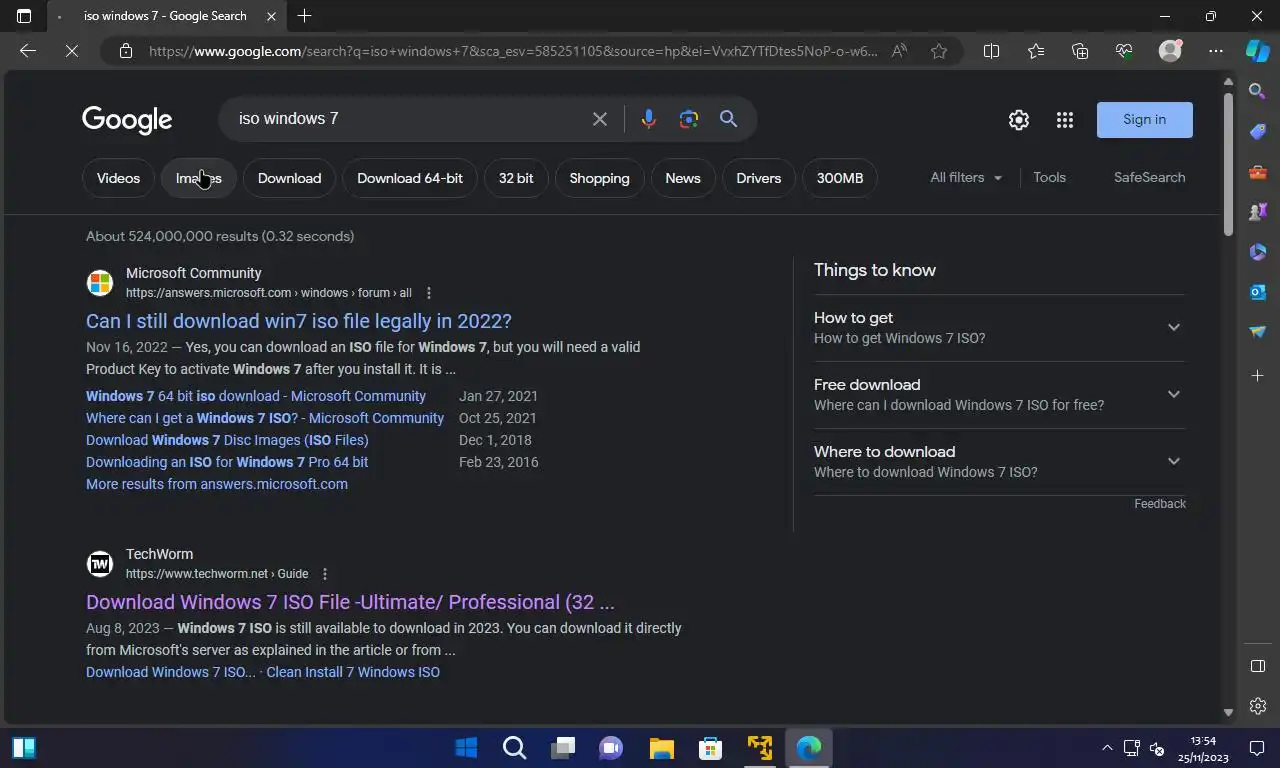Open 'Clean Install 7 Windows ISO' link
1280x768 pixels.
click(353, 672)
